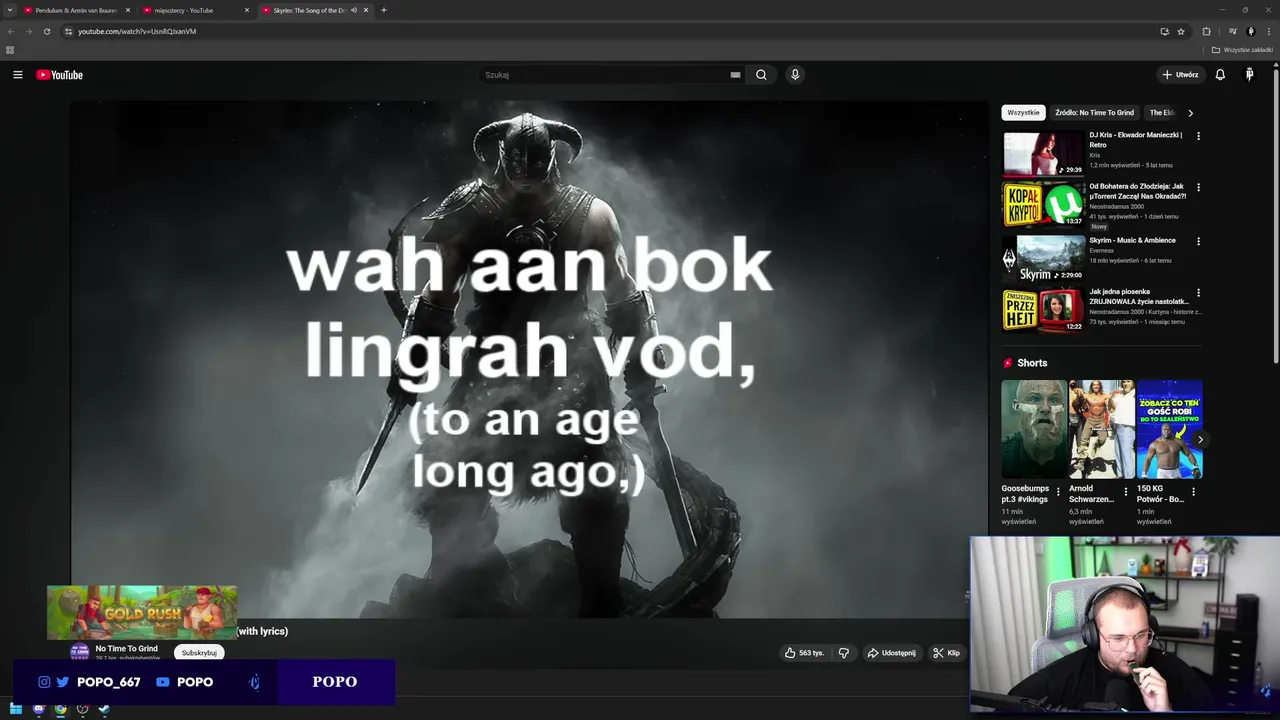Open the Jak jedna piosenka ZRUJNOWAŁA video title

pos(1139,296)
